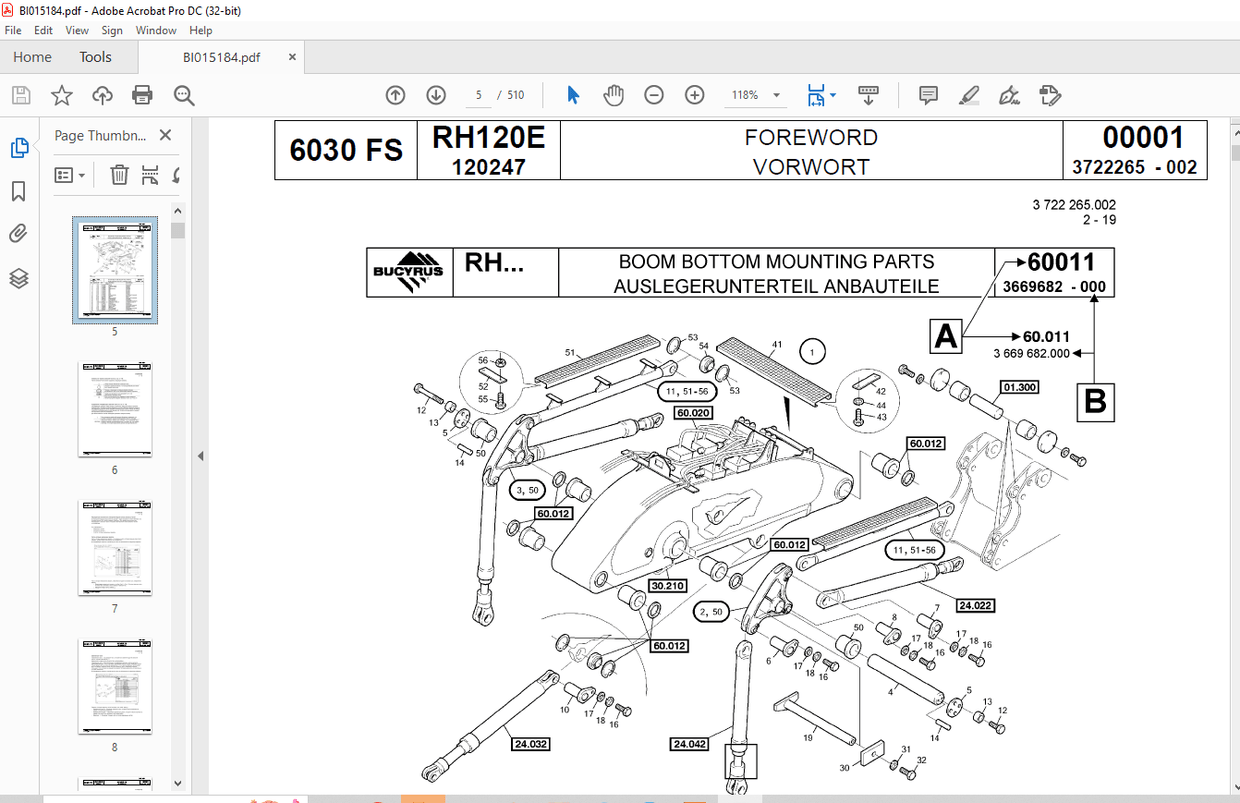Viewport: 1240px width, 803px height.
Task: Open the Search magnifier tool
Action: [183, 94]
